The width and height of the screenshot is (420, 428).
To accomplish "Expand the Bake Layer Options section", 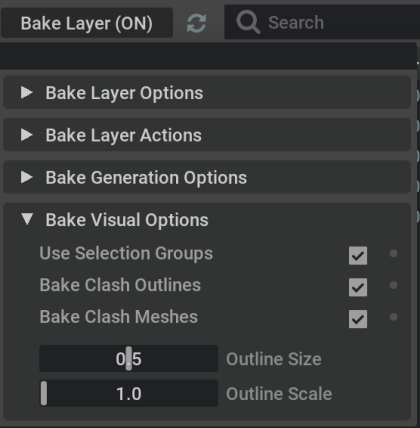I will [x=207, y=92].
